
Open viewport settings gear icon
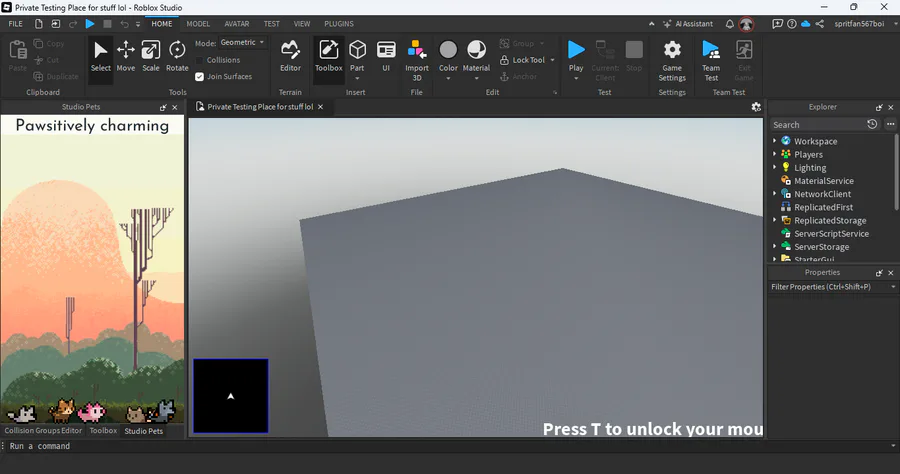point(756,107)
